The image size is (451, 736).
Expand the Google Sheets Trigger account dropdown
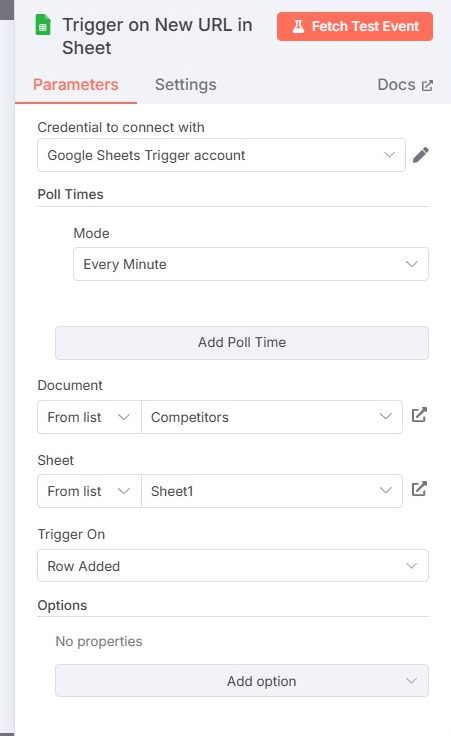coord(221,155)
